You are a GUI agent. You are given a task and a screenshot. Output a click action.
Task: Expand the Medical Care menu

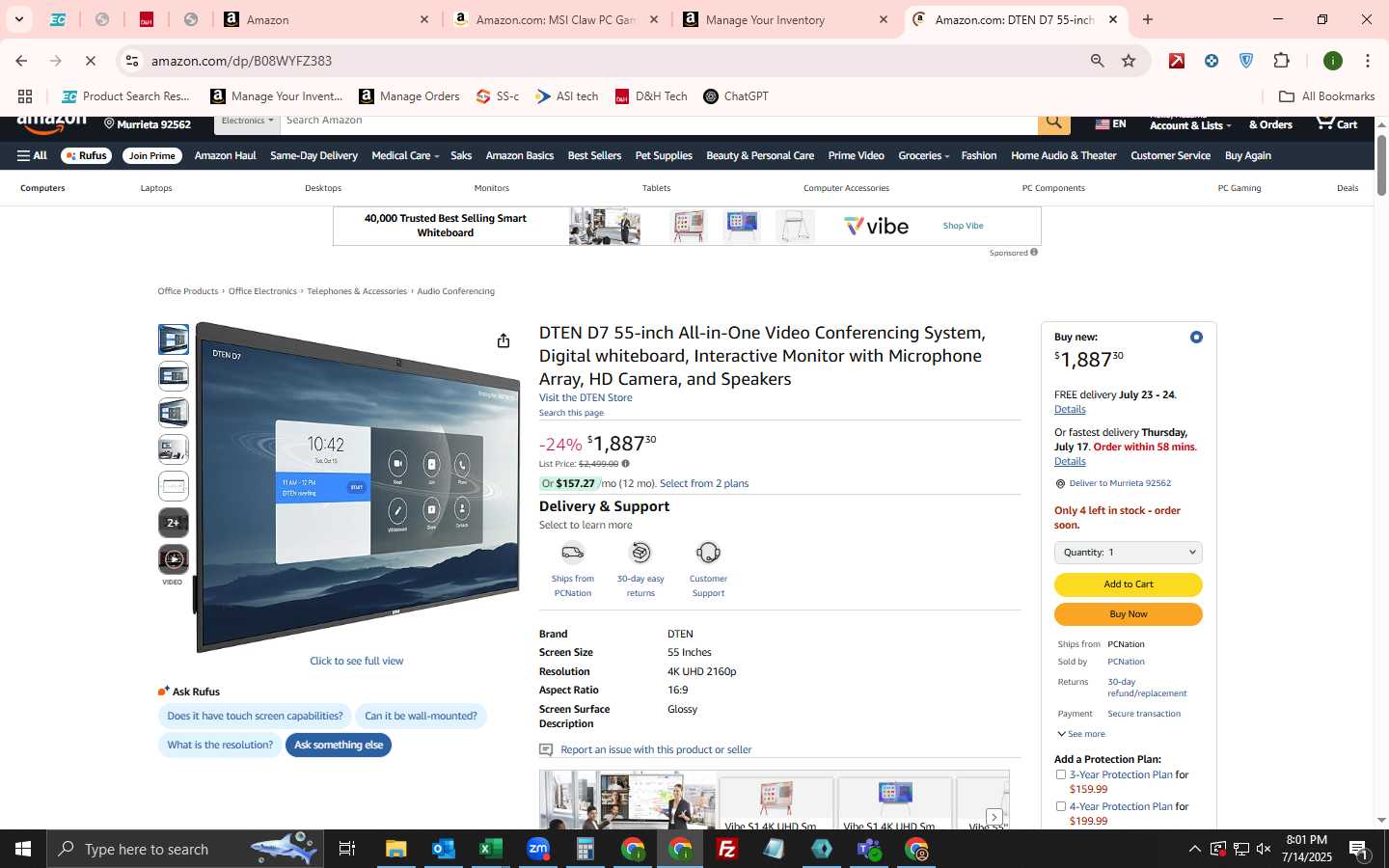(405, 156)
